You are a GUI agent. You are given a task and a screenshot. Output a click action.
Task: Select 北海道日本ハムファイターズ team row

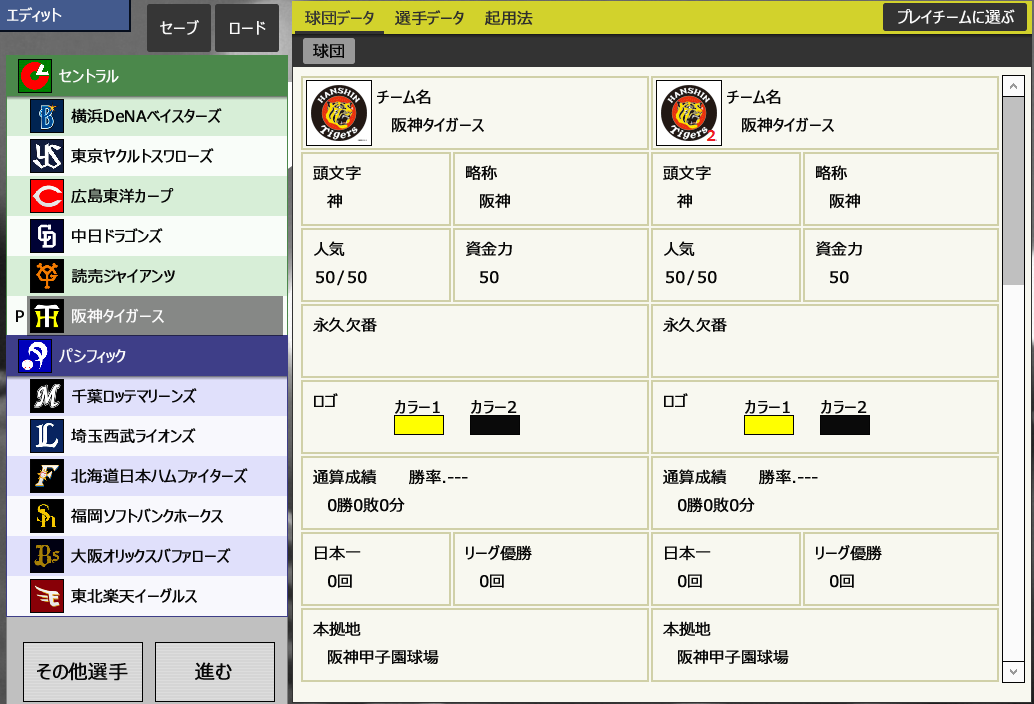(x=147, y=476)
